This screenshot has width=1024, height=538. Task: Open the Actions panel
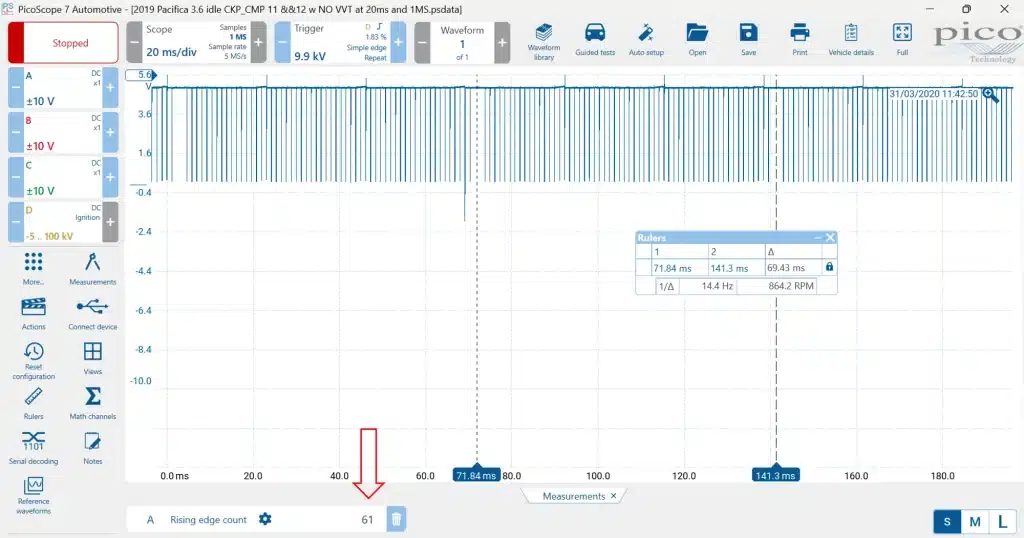point(33,313)
